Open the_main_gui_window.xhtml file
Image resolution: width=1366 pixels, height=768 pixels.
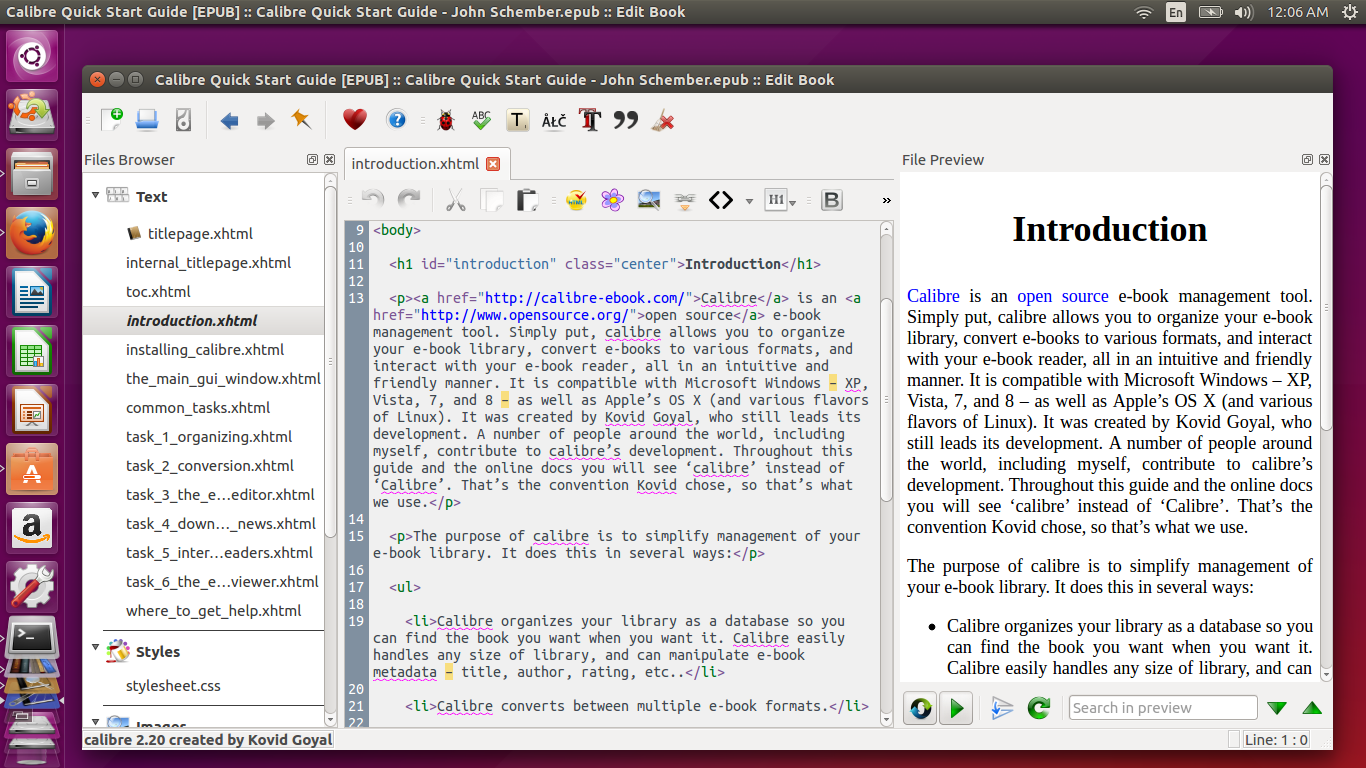(x=223, y=379)
